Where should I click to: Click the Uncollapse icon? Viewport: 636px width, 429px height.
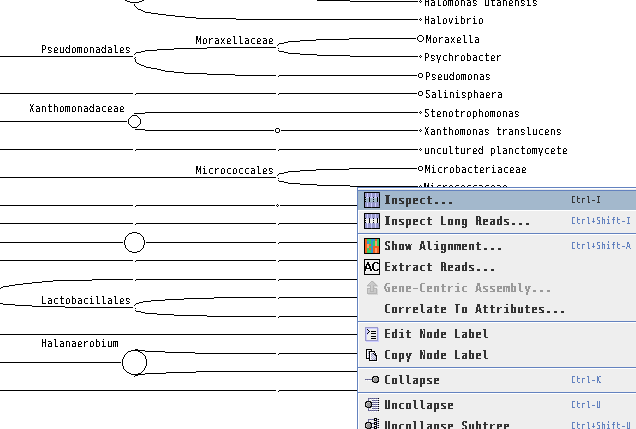372,405
